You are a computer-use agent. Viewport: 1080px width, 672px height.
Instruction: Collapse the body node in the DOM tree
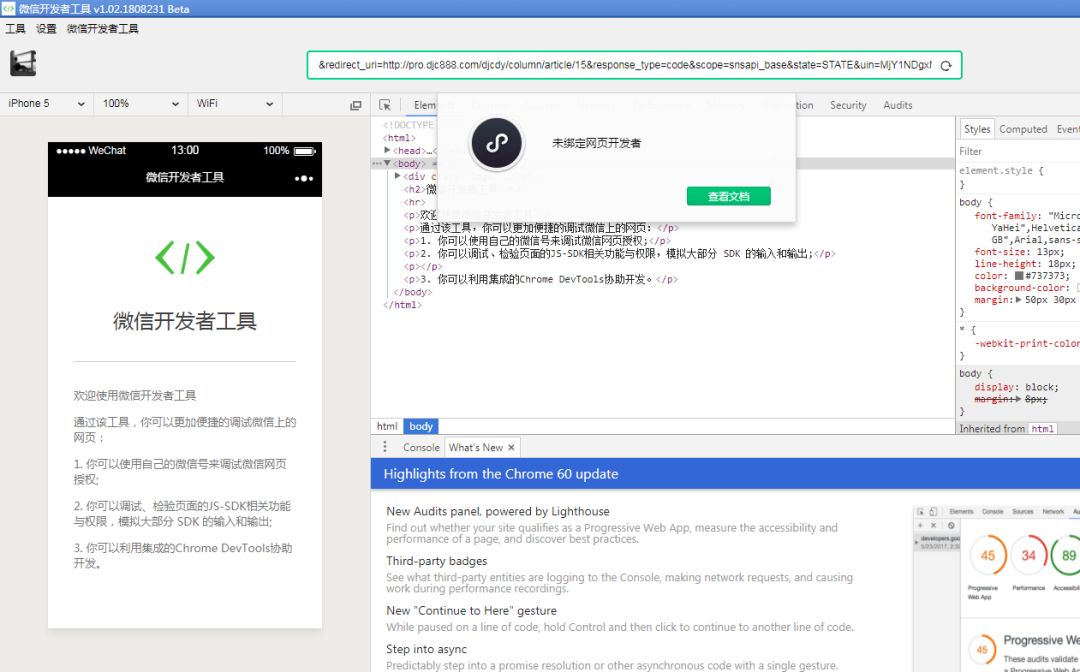[x=387, y=163]
